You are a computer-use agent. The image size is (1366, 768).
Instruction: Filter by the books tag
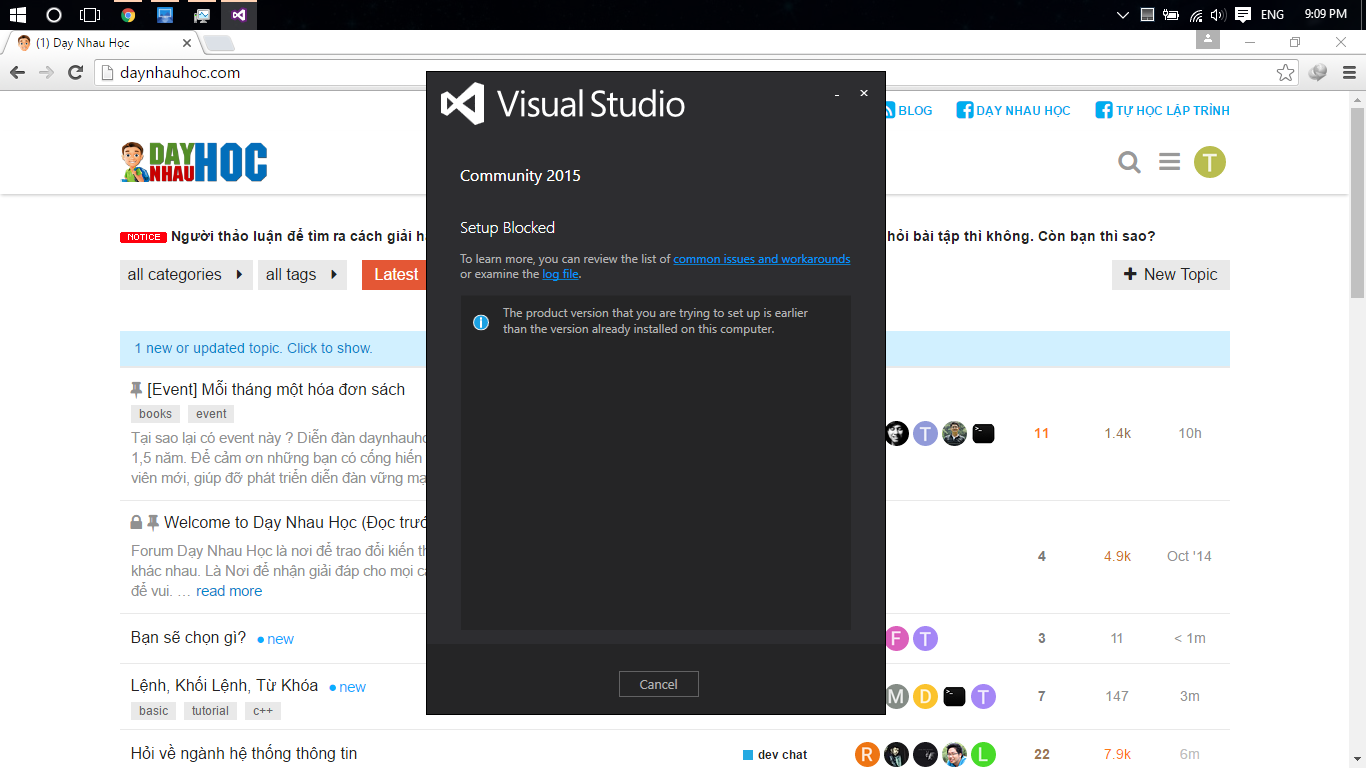155,414
